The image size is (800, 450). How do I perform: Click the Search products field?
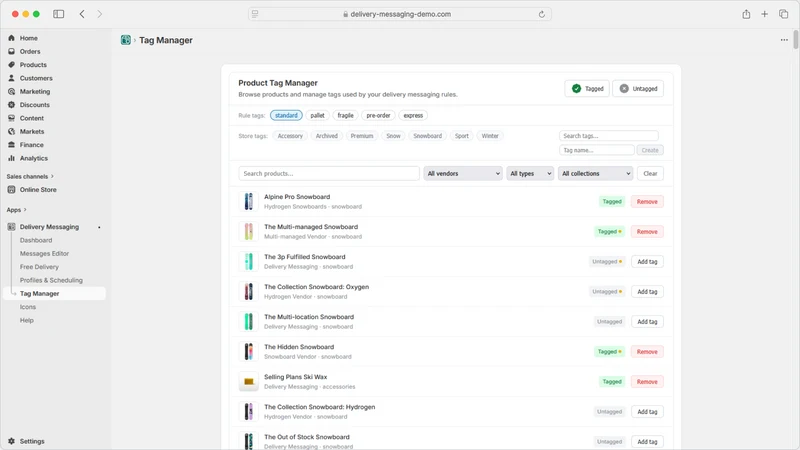coord(329,173)
